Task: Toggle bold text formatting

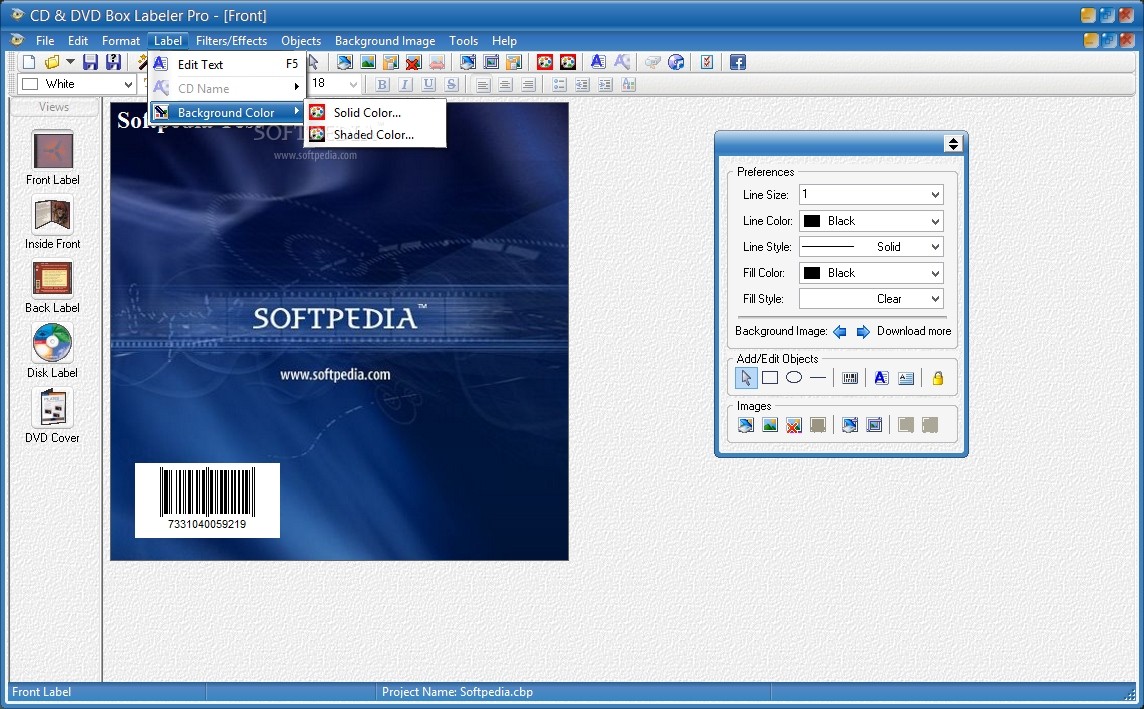Action: pyautogui.click(x=382, y=85)
